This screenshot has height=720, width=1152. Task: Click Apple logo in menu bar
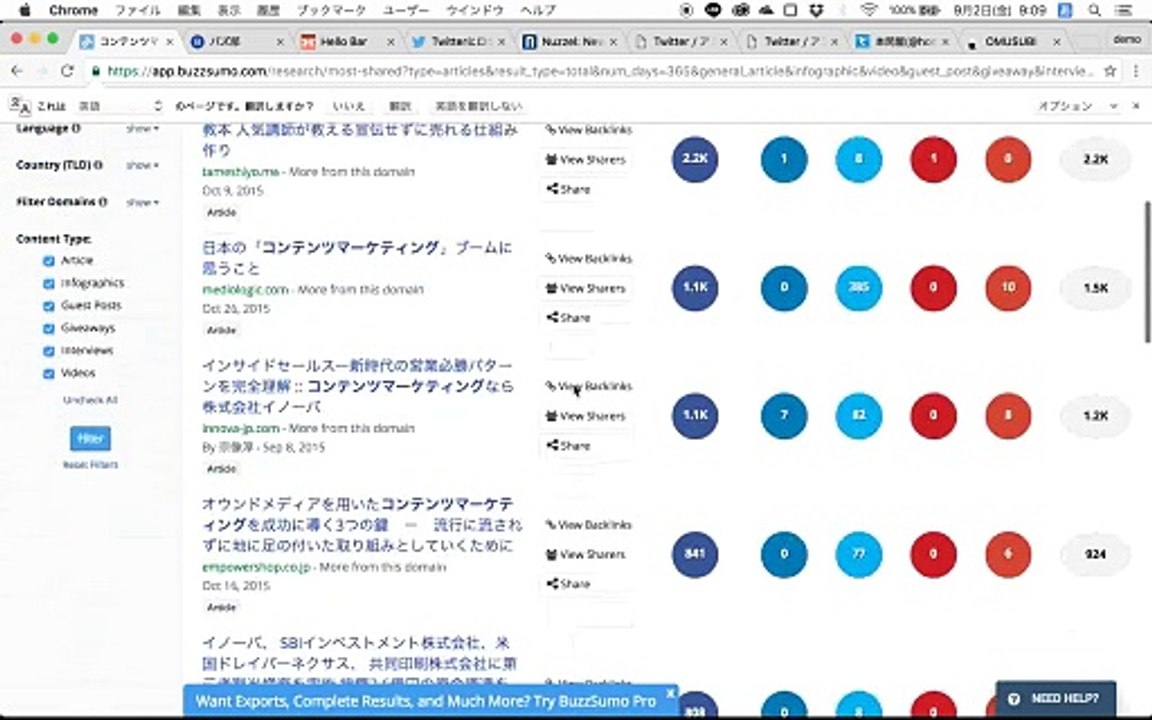tap(25, 10)
